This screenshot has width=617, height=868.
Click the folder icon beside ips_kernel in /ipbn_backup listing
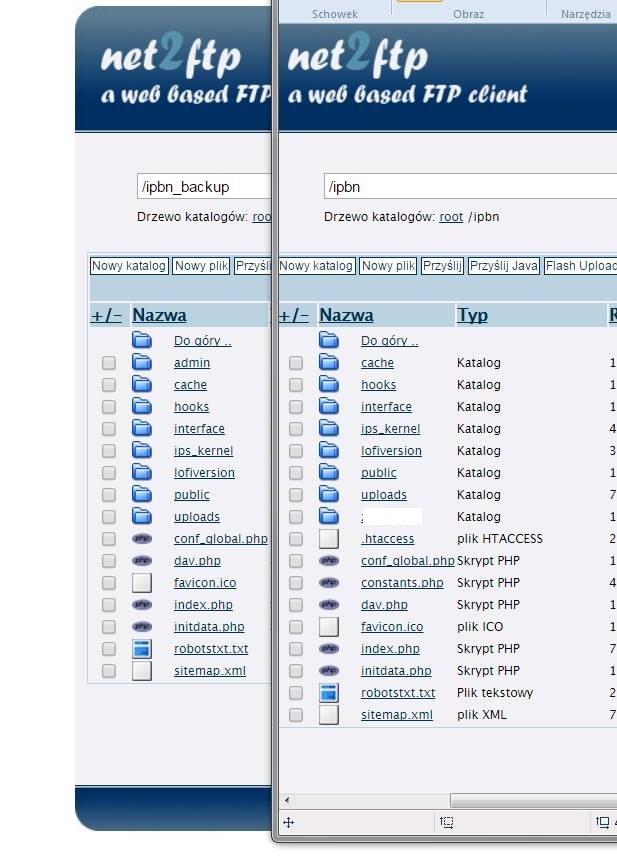142,451
